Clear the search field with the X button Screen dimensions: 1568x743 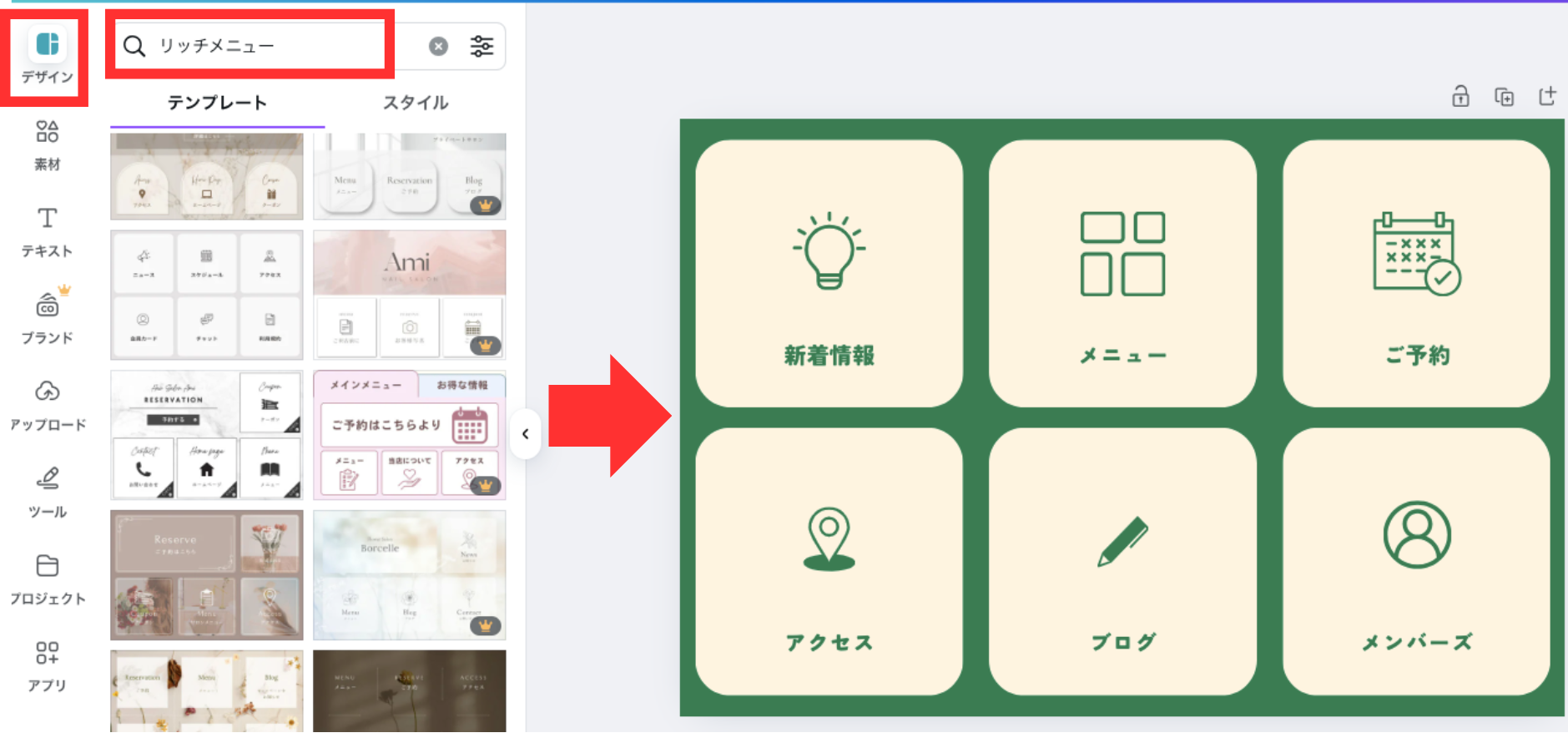click(438, 46)
